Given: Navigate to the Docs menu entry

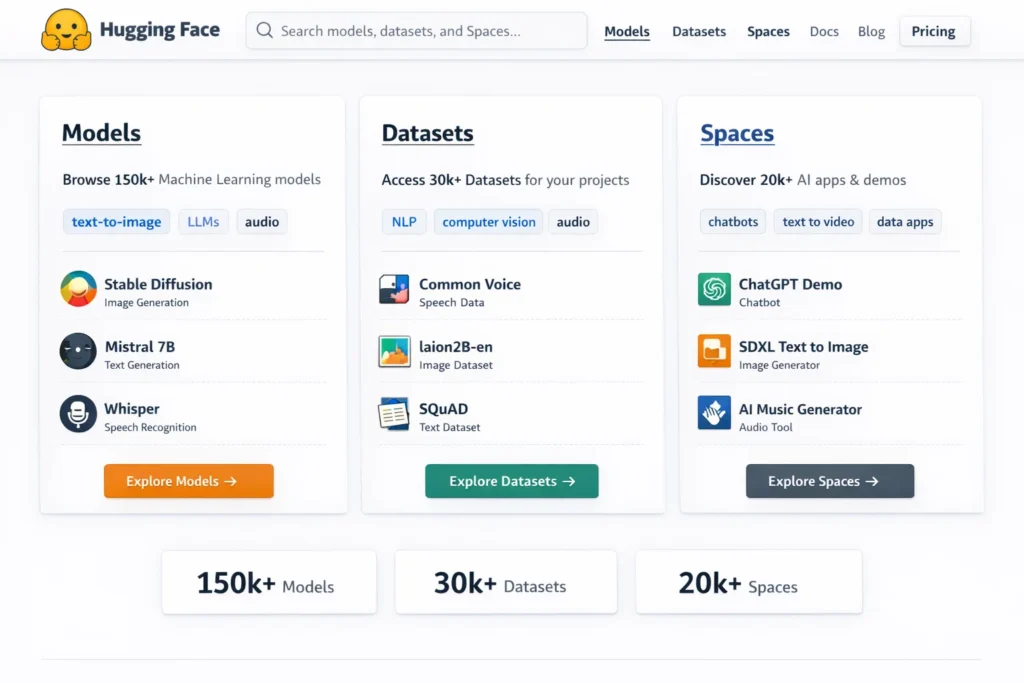Looking at the screenshot, I should tap(824, 31).
